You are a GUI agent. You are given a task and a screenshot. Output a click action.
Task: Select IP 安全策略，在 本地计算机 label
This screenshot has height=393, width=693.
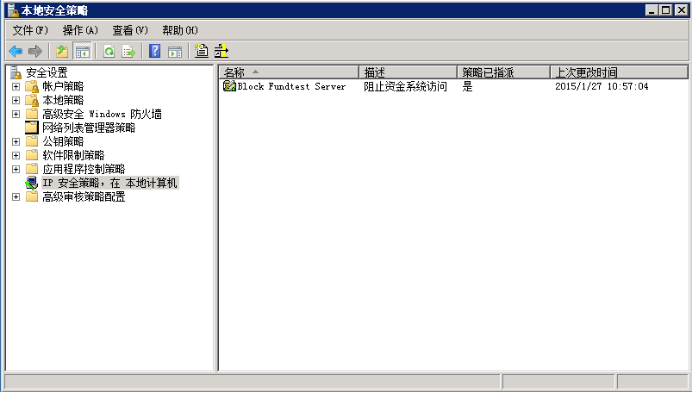pyautogui.click(x=110, y=183)
